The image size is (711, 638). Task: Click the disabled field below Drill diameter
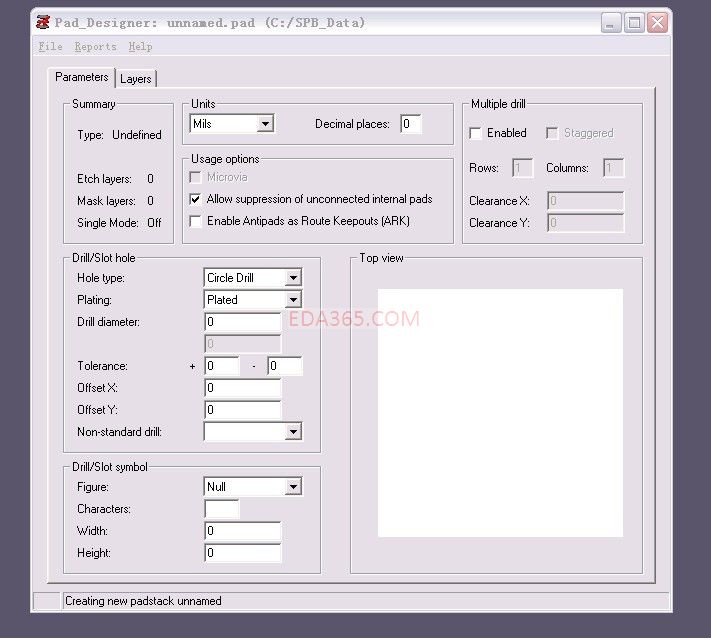click(243, 344)
